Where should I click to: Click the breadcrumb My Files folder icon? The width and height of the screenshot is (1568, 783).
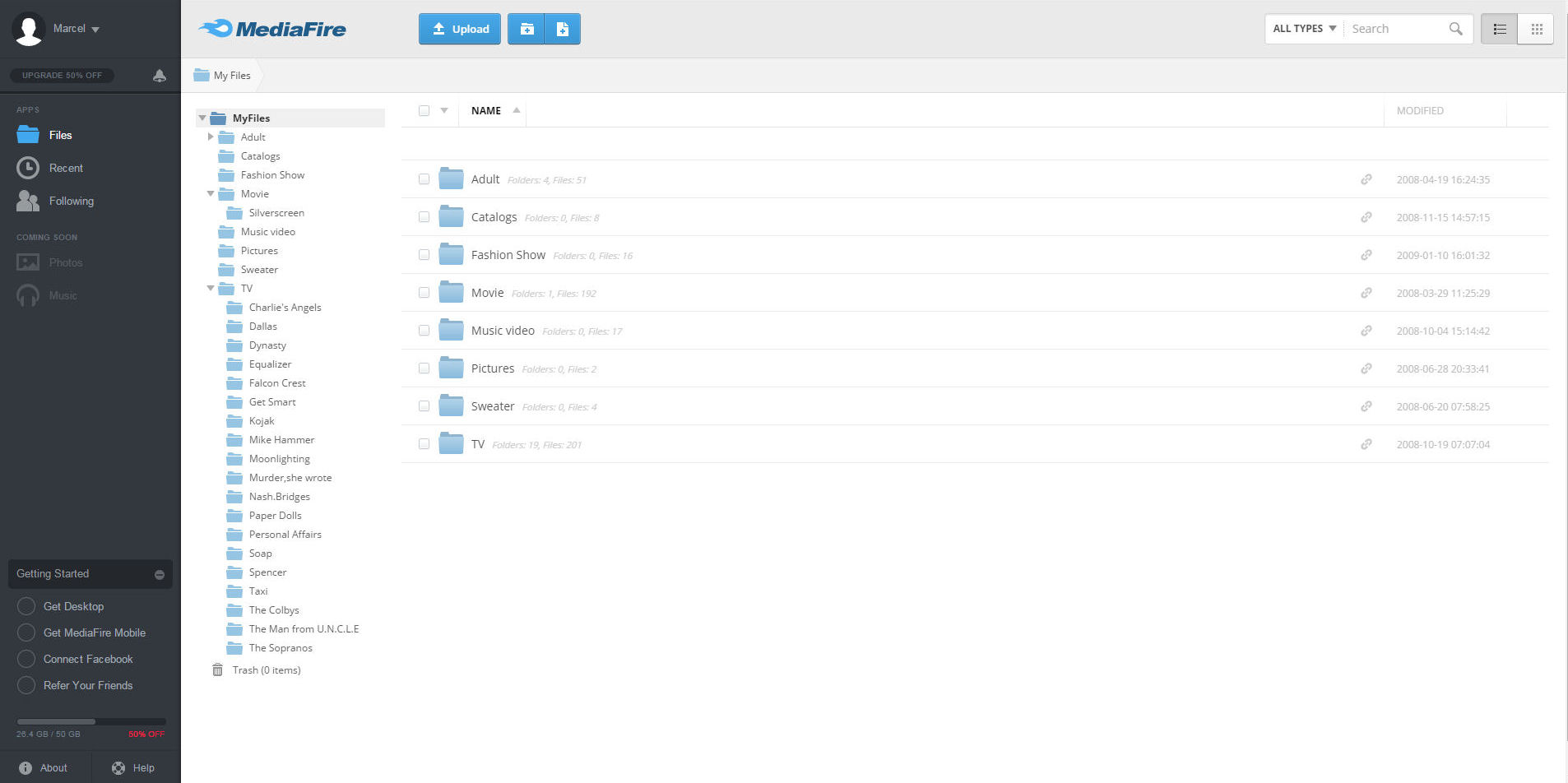pos(202,75)
